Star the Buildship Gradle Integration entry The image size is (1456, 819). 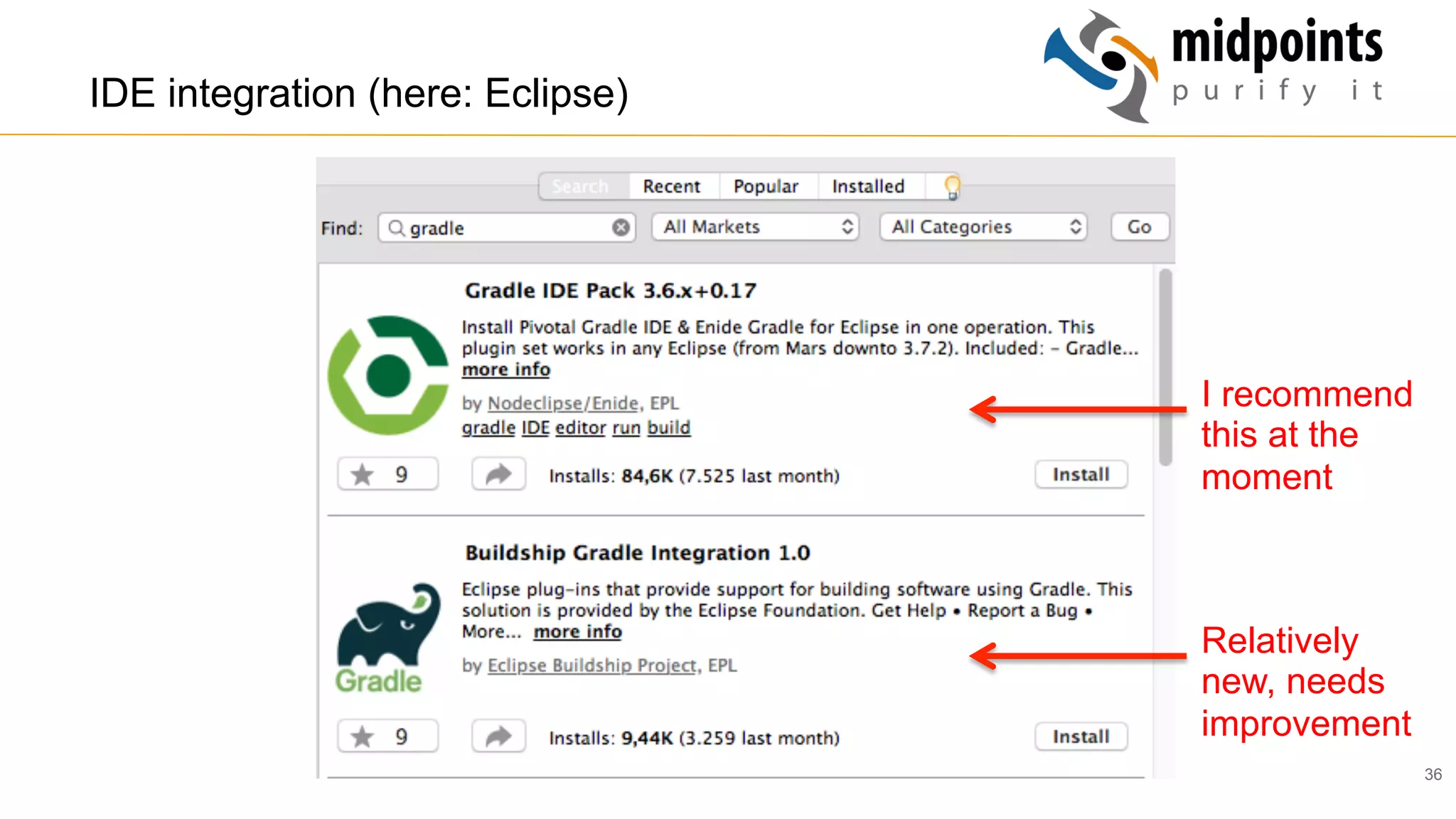387,737
